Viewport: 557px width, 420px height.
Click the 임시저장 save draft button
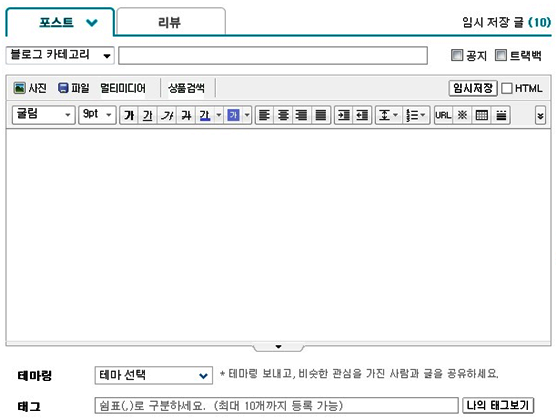tap(473, 88)
